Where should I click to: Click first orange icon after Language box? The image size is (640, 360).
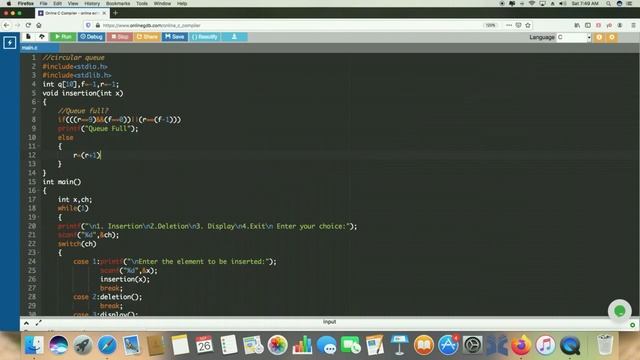pos(599,37)
